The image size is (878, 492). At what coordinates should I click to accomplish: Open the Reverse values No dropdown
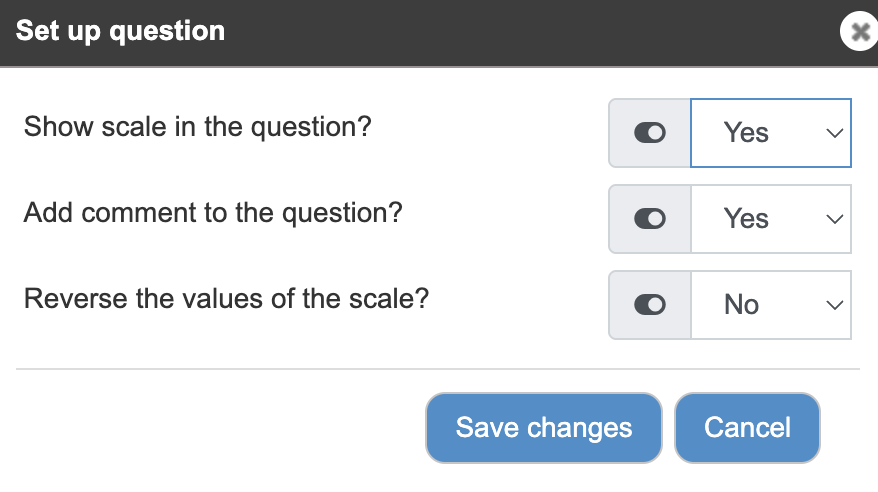(771, 305)
